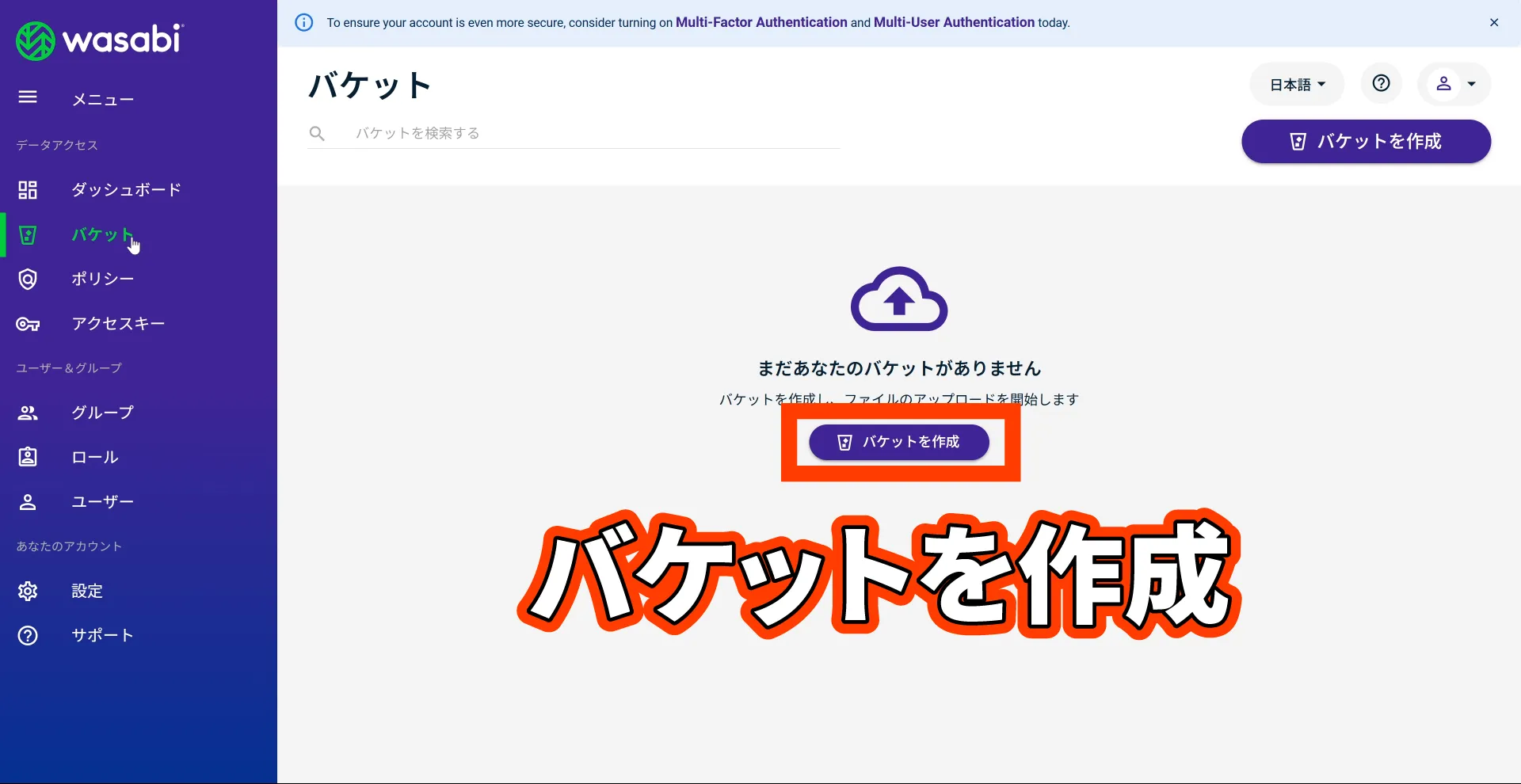Open the 日本語 language dropdown
Screen dimensions: 1521x784
[1297, 84]
